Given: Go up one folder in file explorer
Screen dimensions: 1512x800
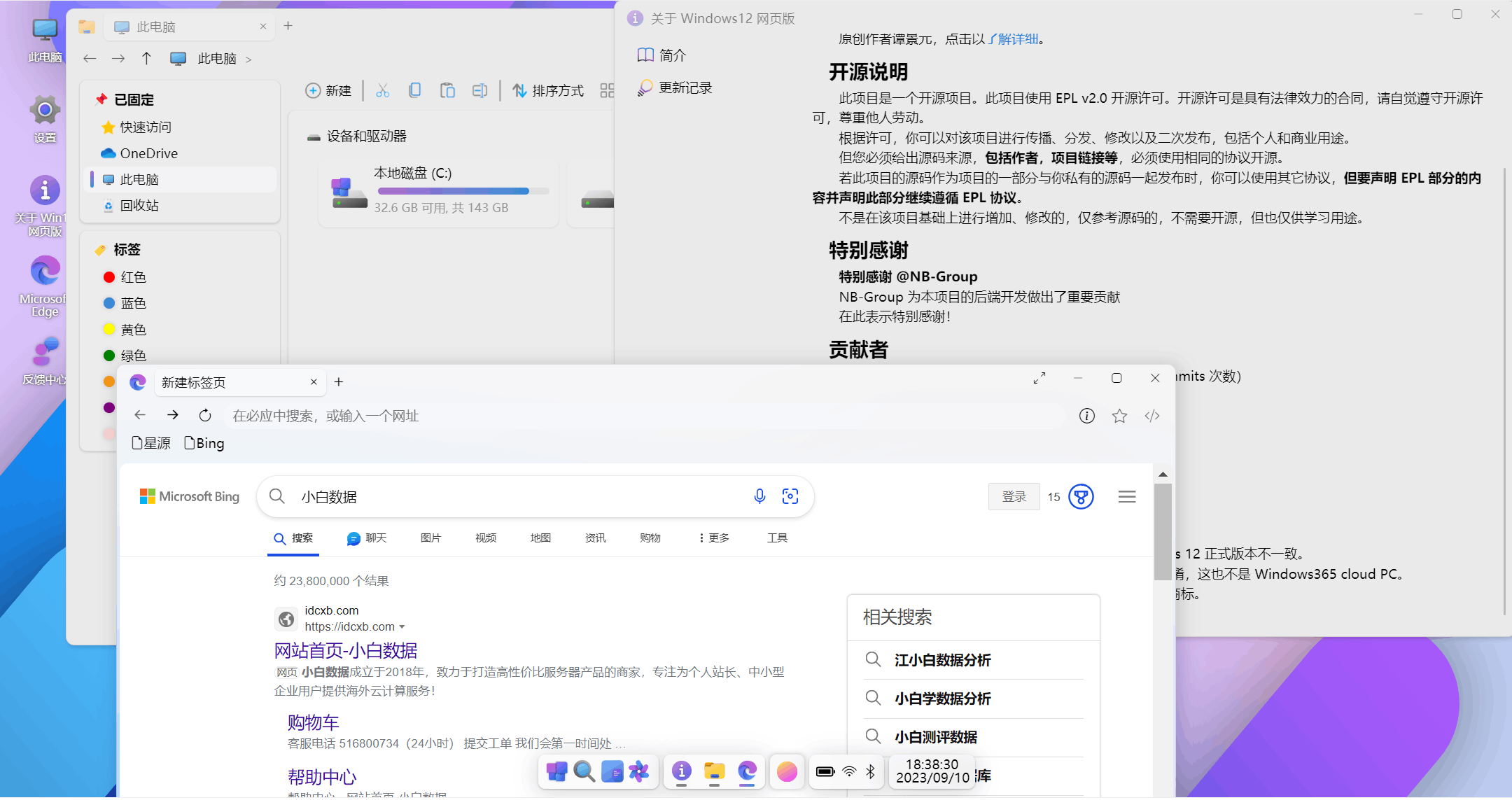Looking at the screenshot, I should tap(146, 59).
